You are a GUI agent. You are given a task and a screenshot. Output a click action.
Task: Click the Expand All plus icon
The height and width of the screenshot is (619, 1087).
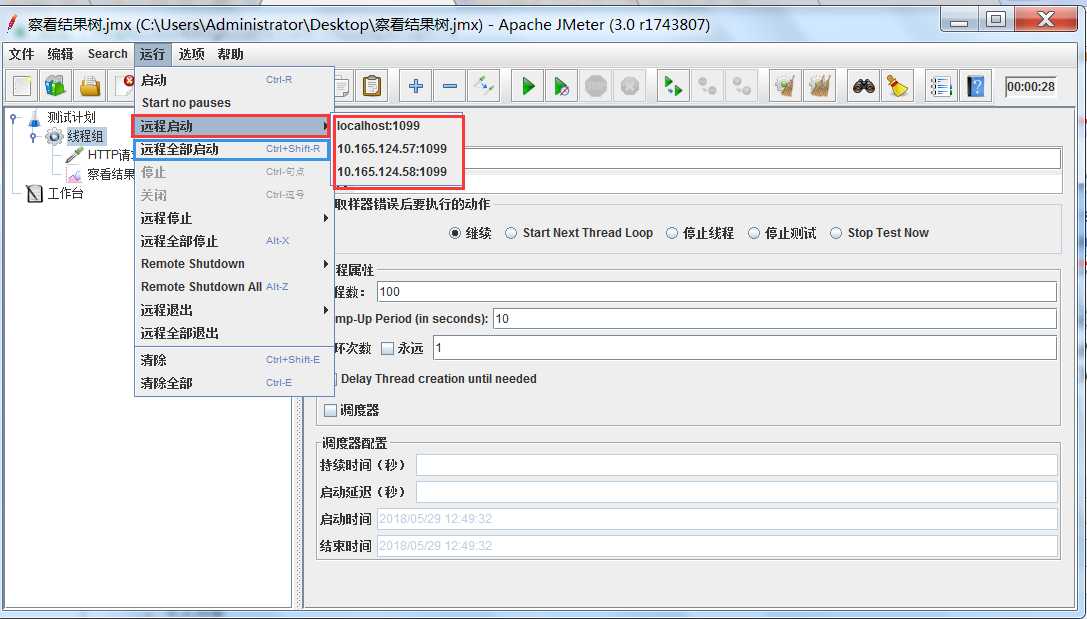pos(416,87)
